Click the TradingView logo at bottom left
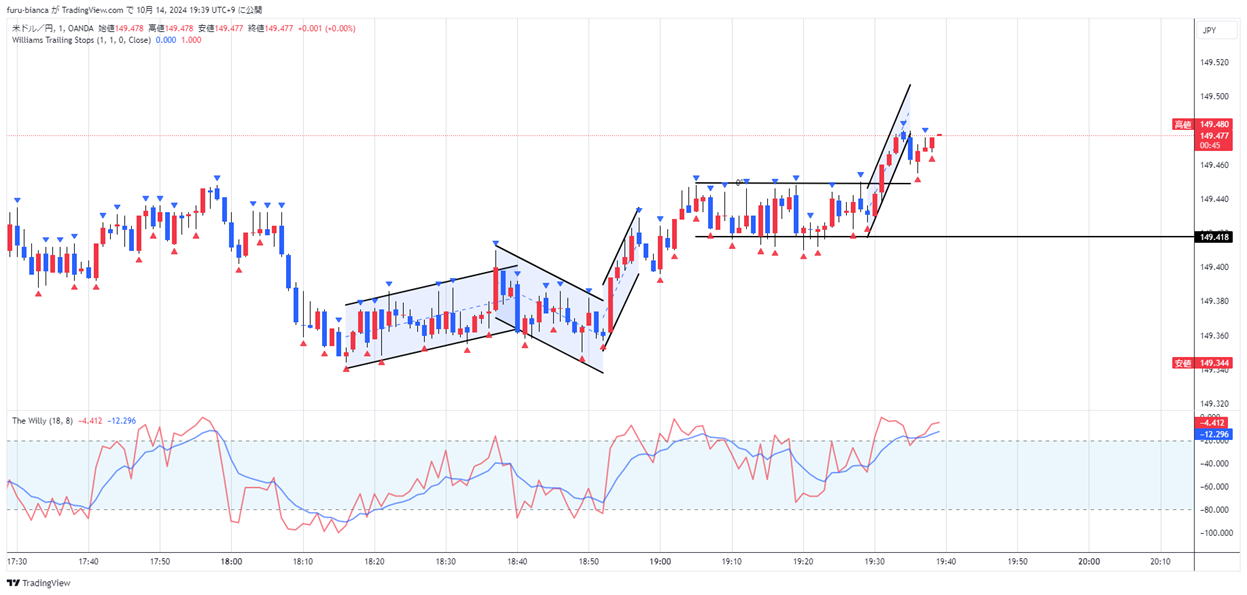 [x=31, y=583]
